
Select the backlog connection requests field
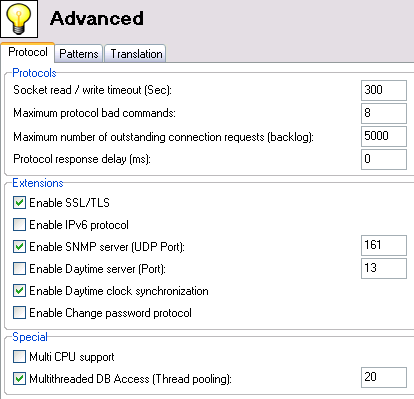click(x=384, y=136)
